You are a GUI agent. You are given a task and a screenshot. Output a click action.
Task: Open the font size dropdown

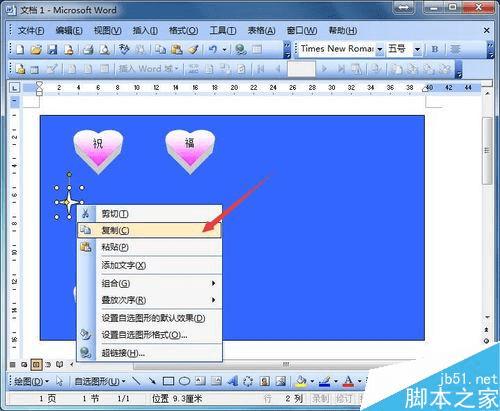417,49
